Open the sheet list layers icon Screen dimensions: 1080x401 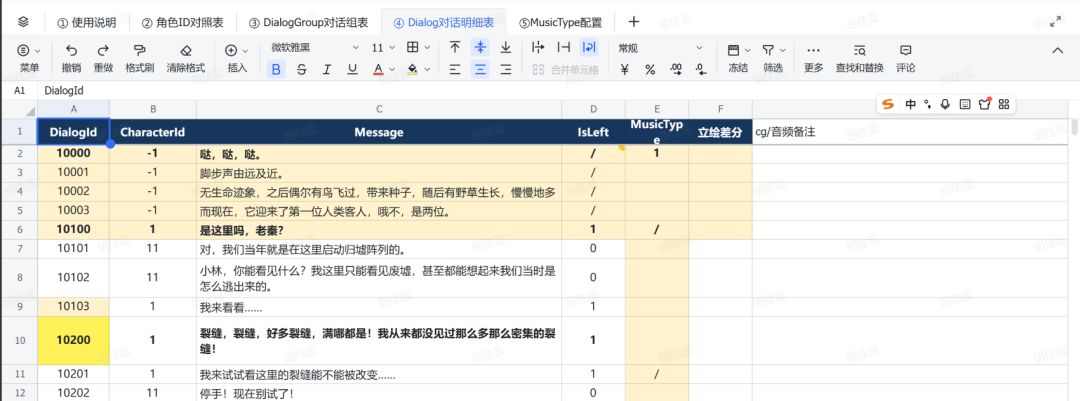[23, 22]
